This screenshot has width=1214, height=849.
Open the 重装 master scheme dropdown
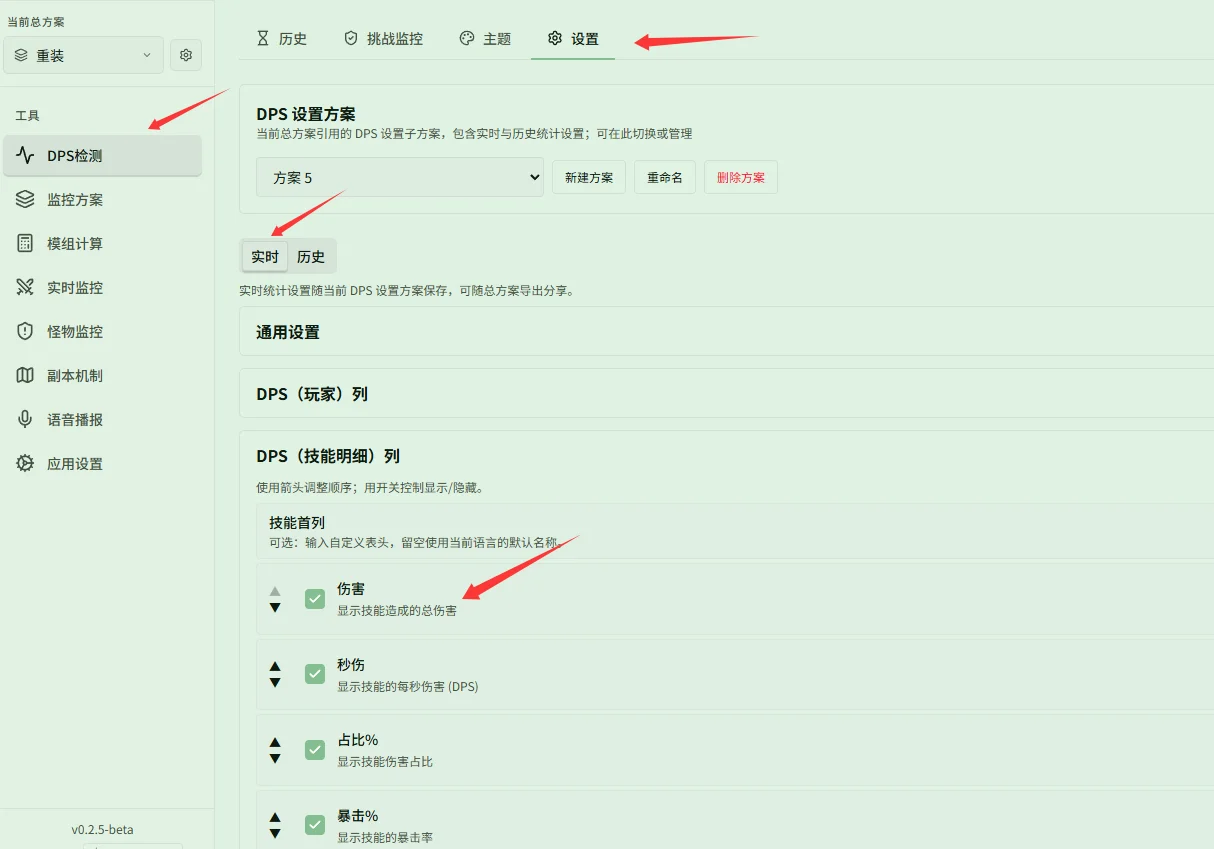pyautogui.click(x=83, y=55)
